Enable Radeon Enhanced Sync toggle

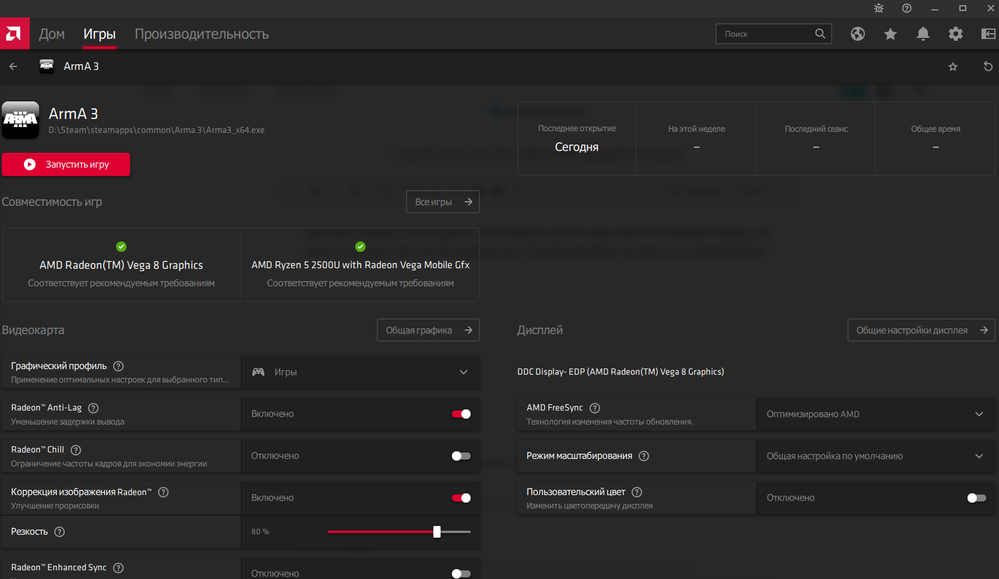click(461, 573)
